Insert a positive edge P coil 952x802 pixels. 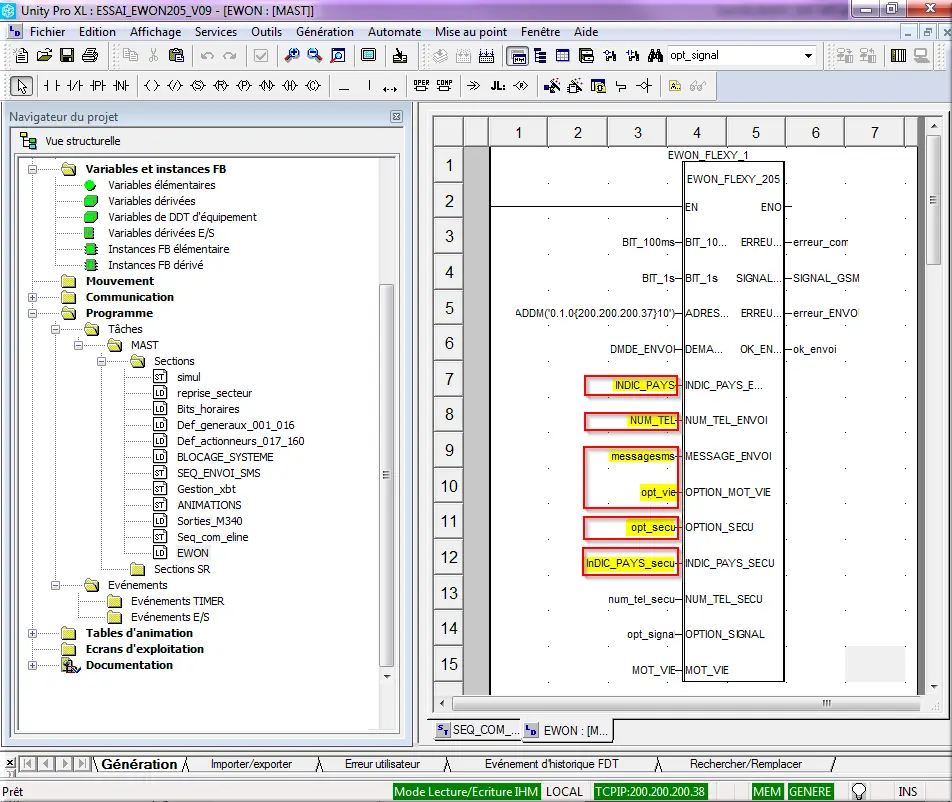(x=244, y=86)
